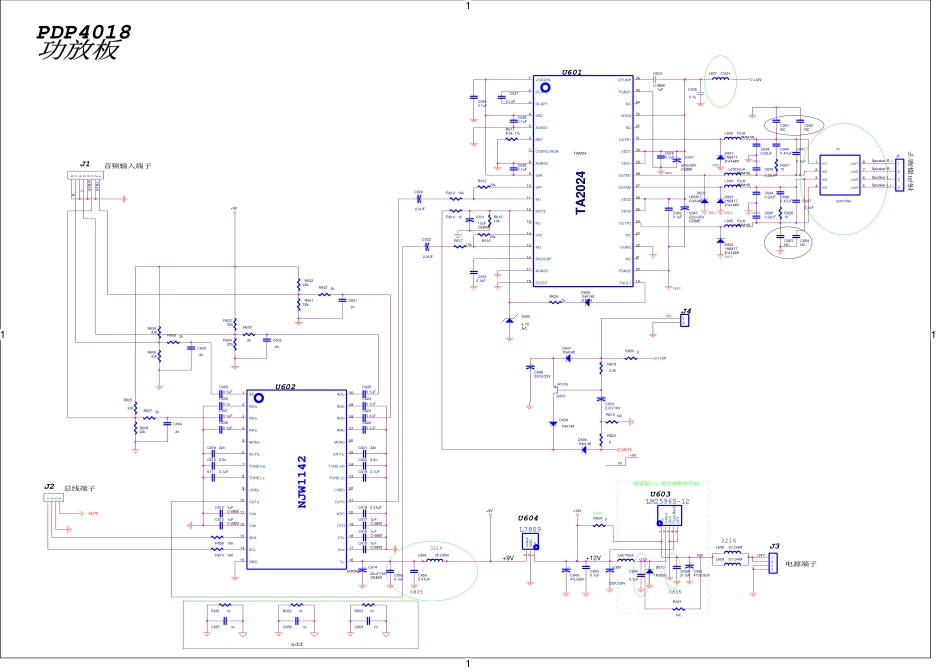Click the J4 connector symbol
The height and width of the screenshot is (672, 950).
coord(685,322)
